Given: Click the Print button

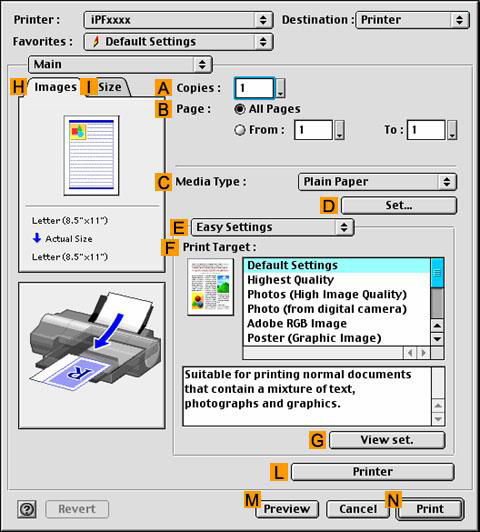Looking at the screenshot, I should coord(430,509).
